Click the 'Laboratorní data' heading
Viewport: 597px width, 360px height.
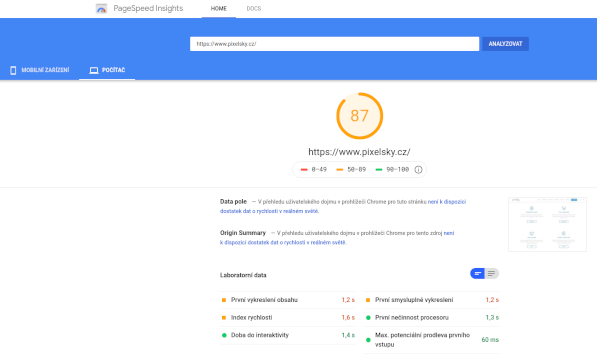pos(243,275)
